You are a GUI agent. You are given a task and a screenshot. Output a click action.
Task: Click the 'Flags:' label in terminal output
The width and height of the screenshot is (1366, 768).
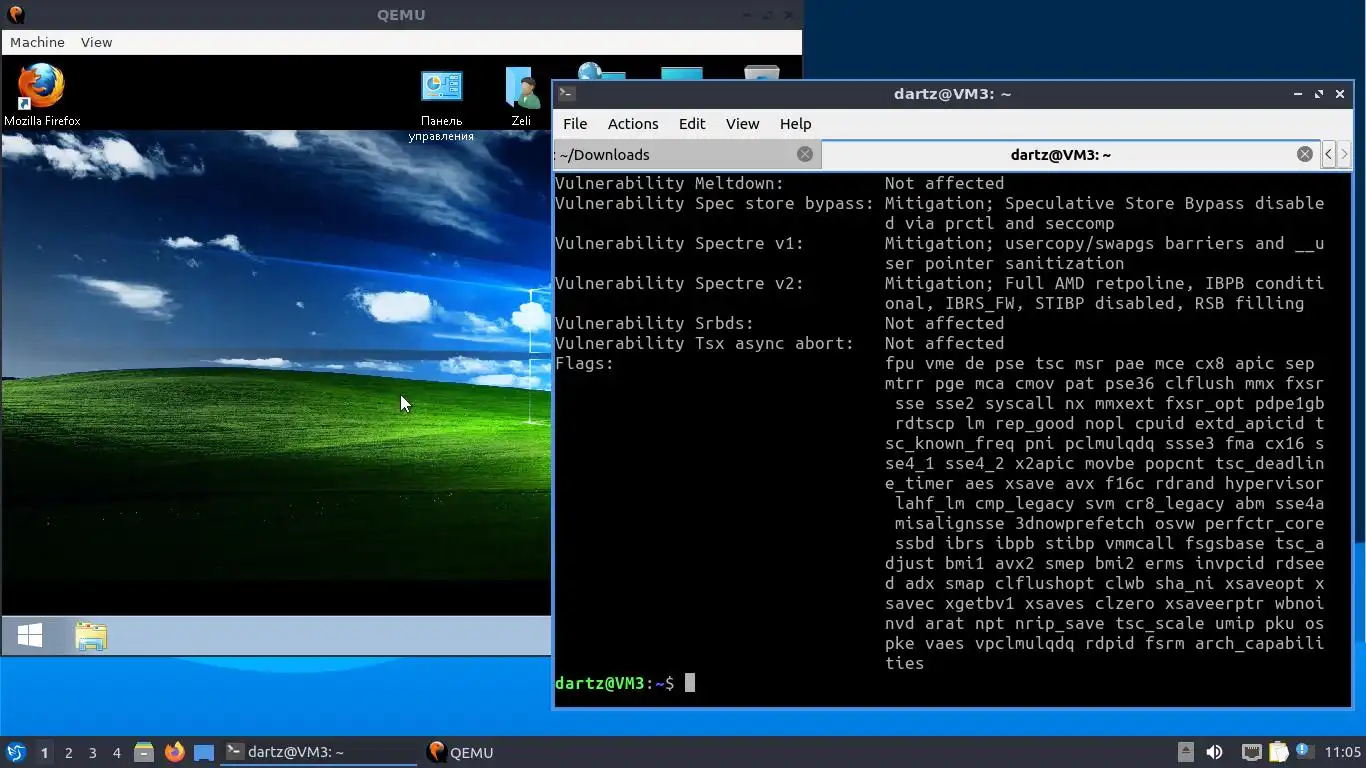click(x=584, y=363)
